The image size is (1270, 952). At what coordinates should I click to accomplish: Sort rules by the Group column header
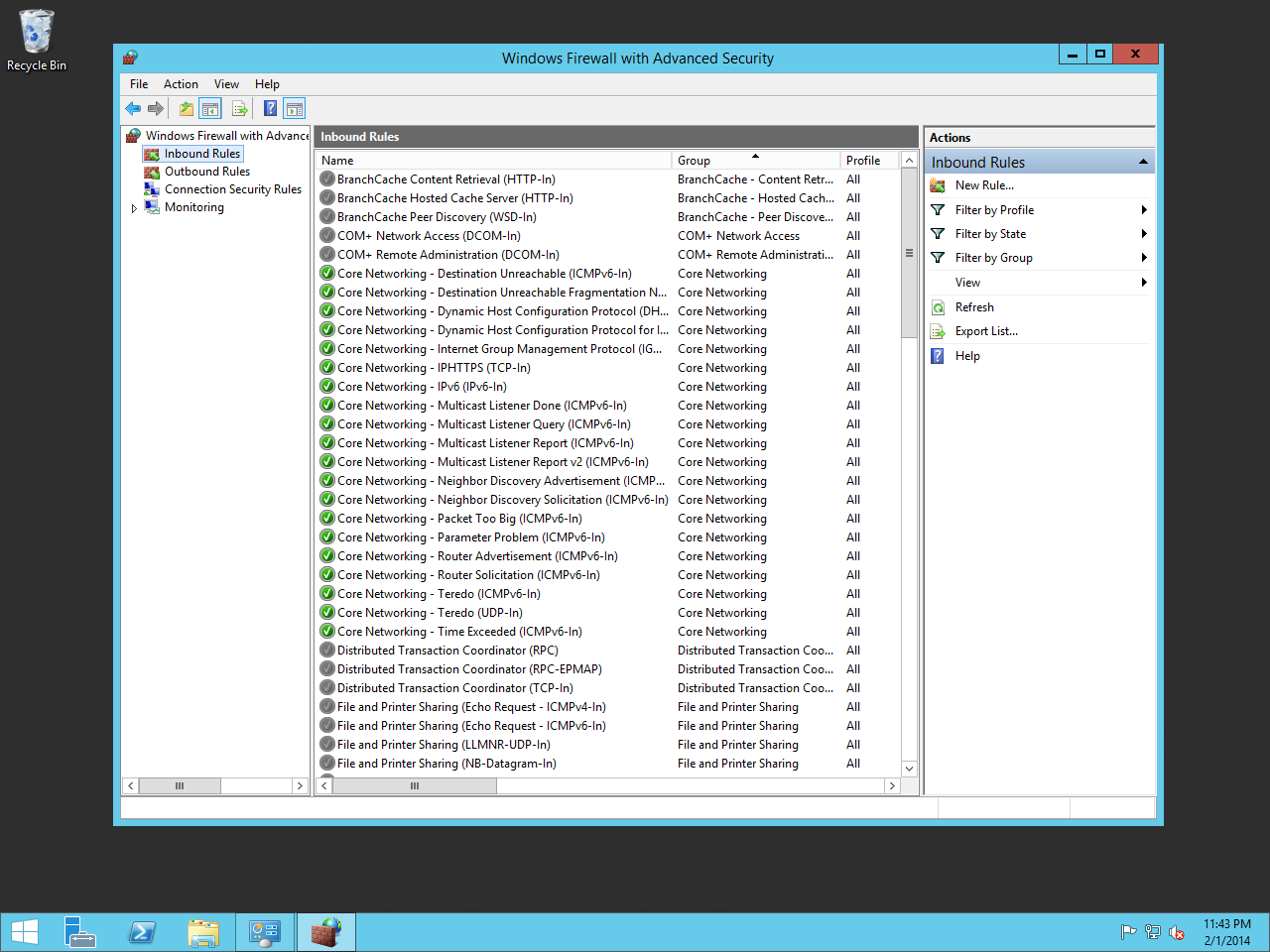pyautogui.click(x=694, y=161)
